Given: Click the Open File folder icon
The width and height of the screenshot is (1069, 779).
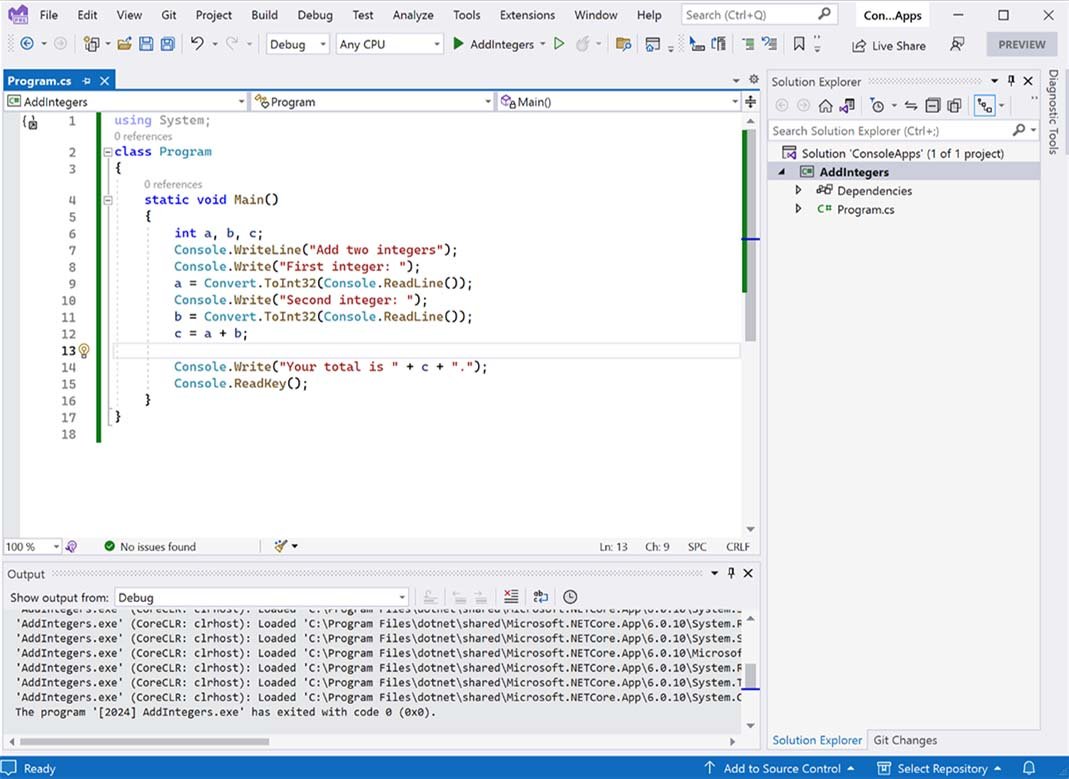Looking at the screenshot, I should [x=124, y=44].
